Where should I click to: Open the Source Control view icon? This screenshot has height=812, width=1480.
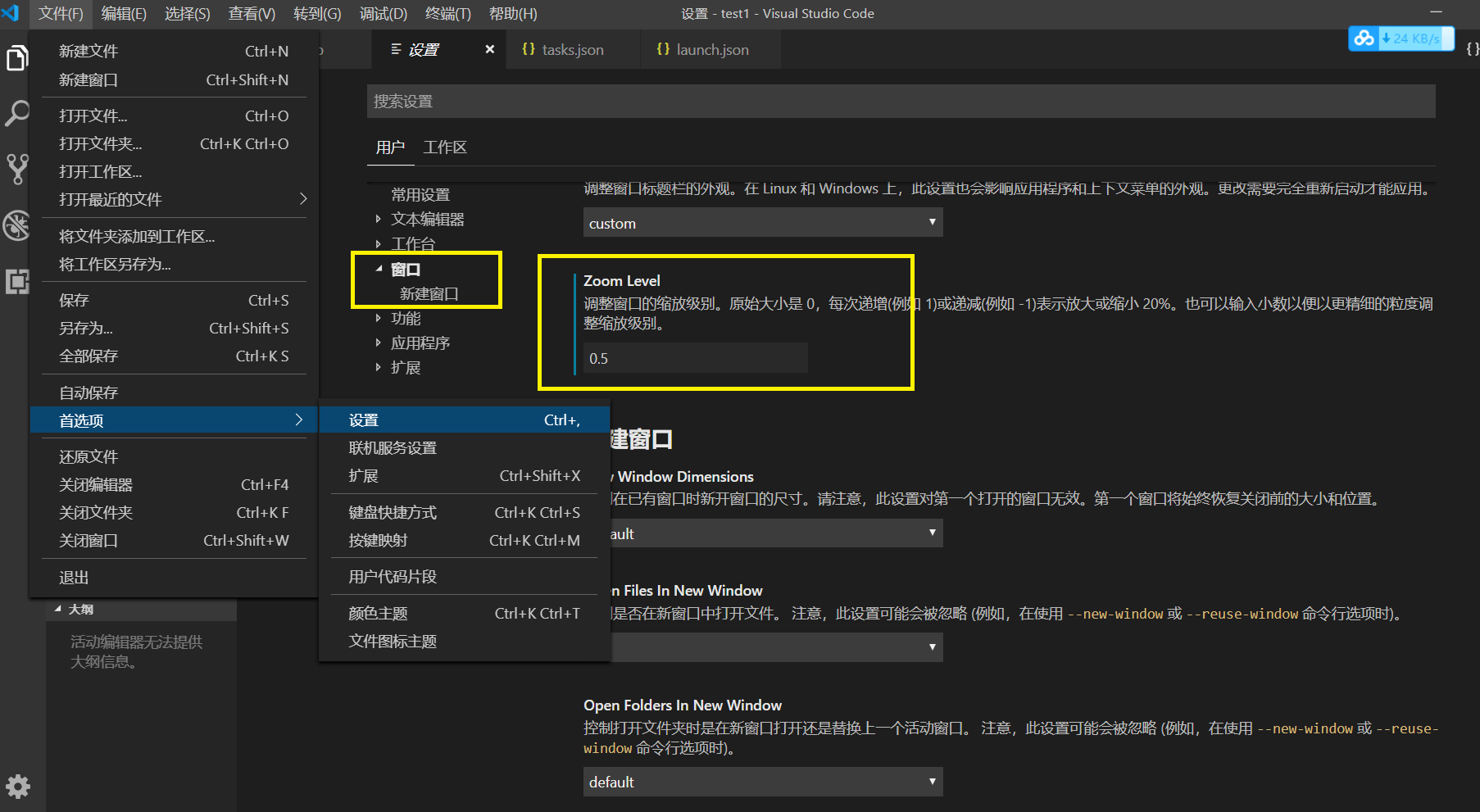coord(17,169)
